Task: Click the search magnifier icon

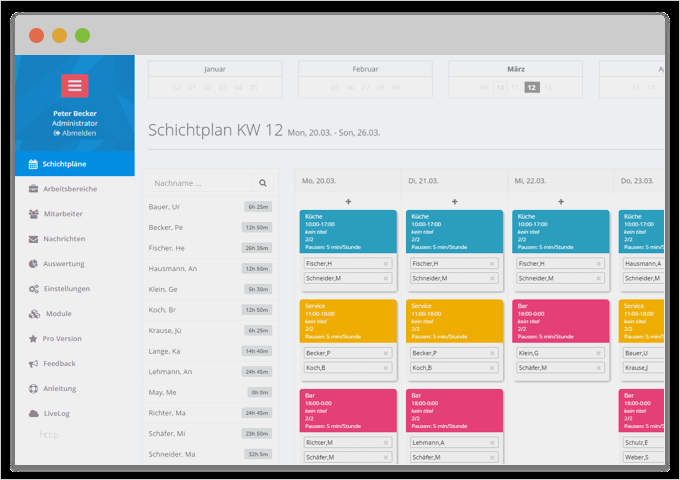Action: click(263, 183)
